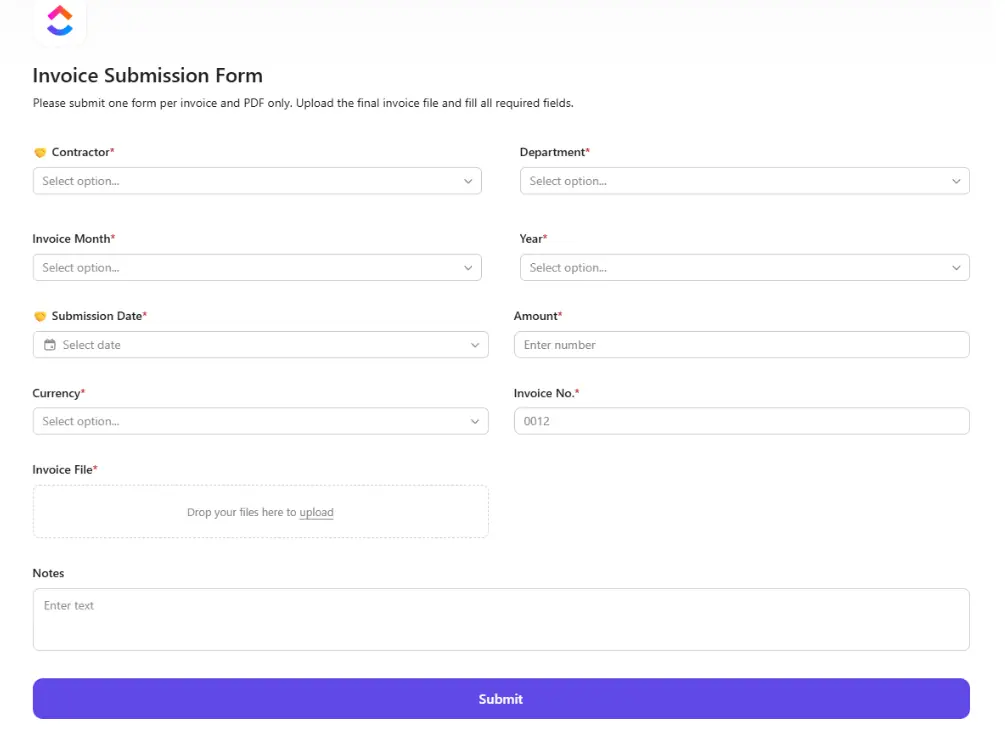1005x737 pixels.
Task: Click the ClickUp logo icon
Action: click(x=60, y=21)
